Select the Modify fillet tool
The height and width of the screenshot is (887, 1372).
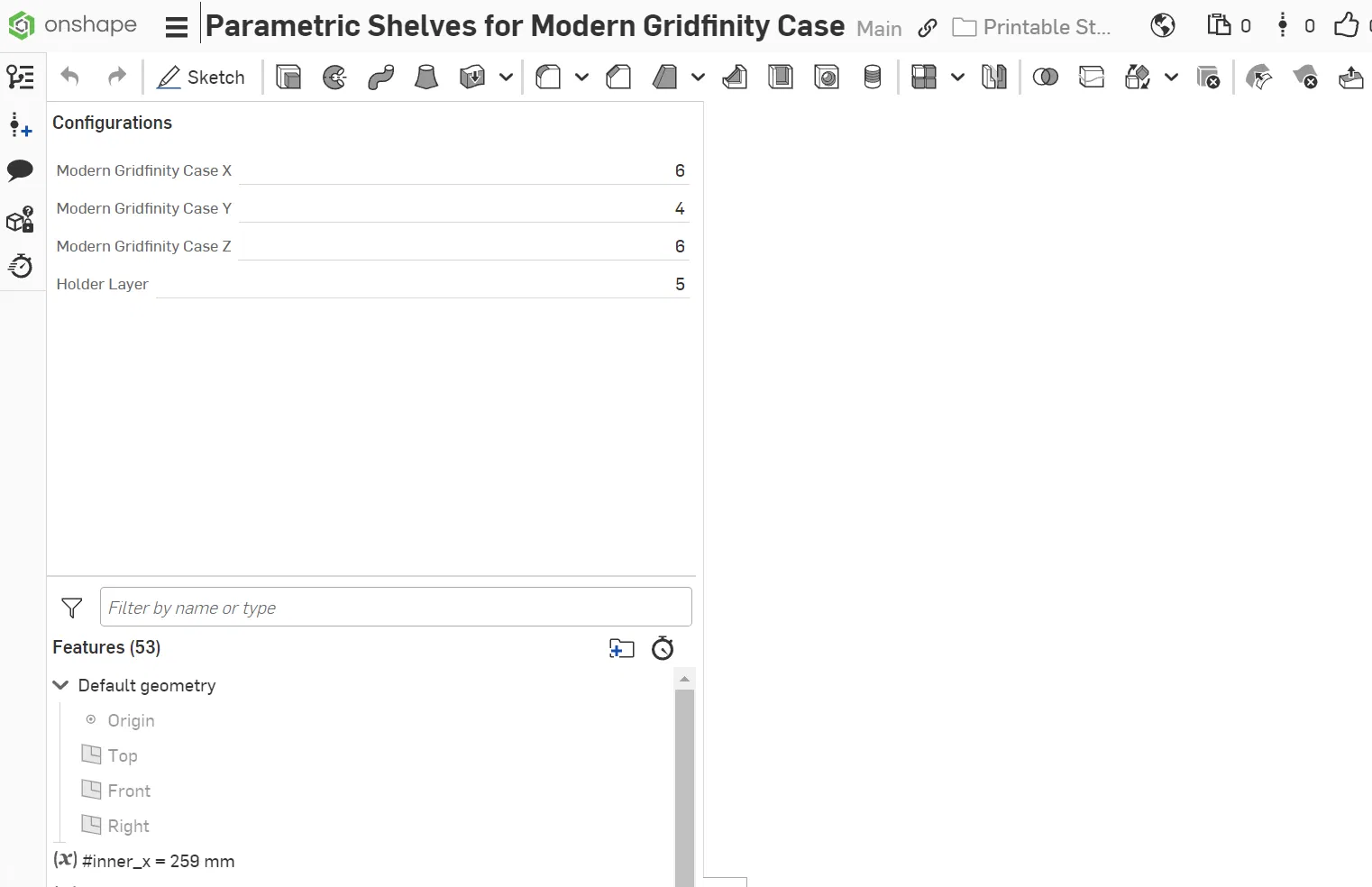pyautogui.click(x=1259, y=78)
